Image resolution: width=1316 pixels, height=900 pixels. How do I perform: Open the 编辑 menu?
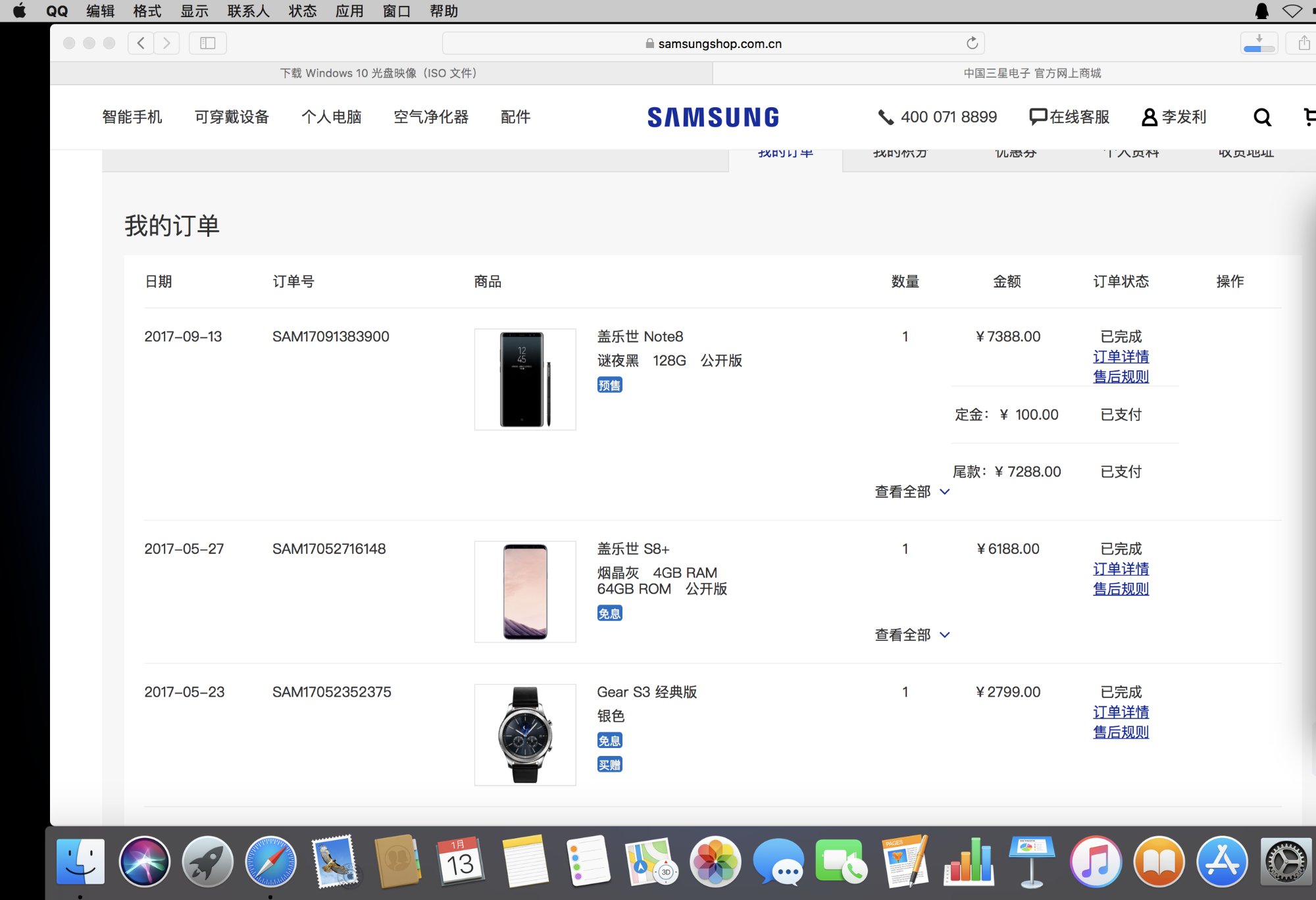pyautogui.click(x=101, y=11)
